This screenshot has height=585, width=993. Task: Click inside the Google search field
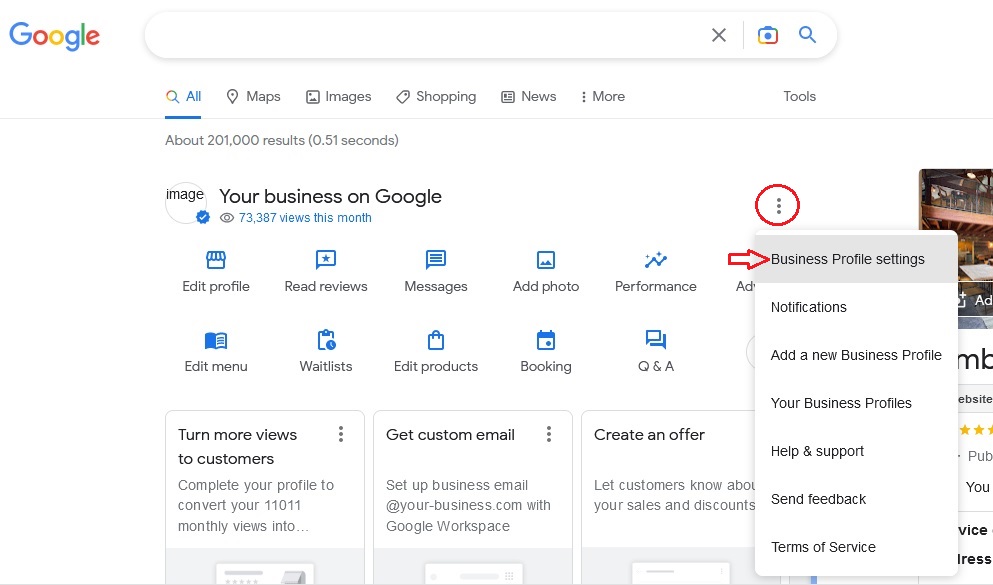pos(424,35)
